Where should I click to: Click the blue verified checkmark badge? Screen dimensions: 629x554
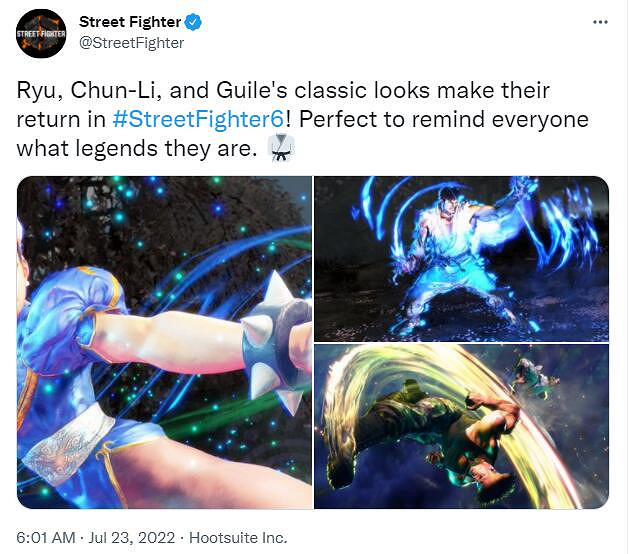[193, 22]
